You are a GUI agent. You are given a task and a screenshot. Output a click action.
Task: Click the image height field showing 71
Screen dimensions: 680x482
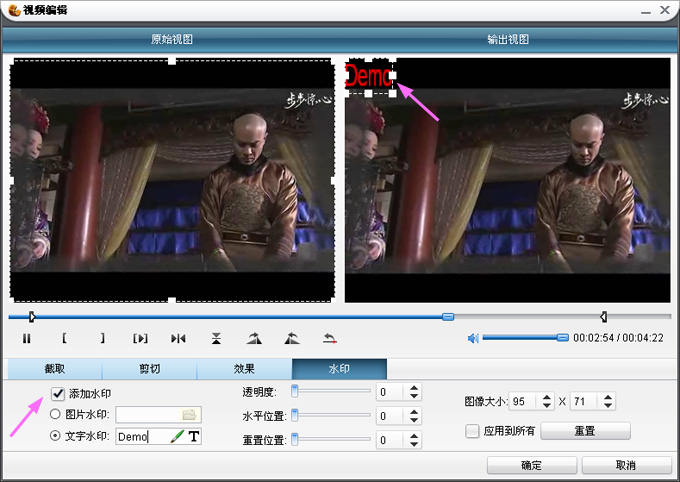point(586,401)
